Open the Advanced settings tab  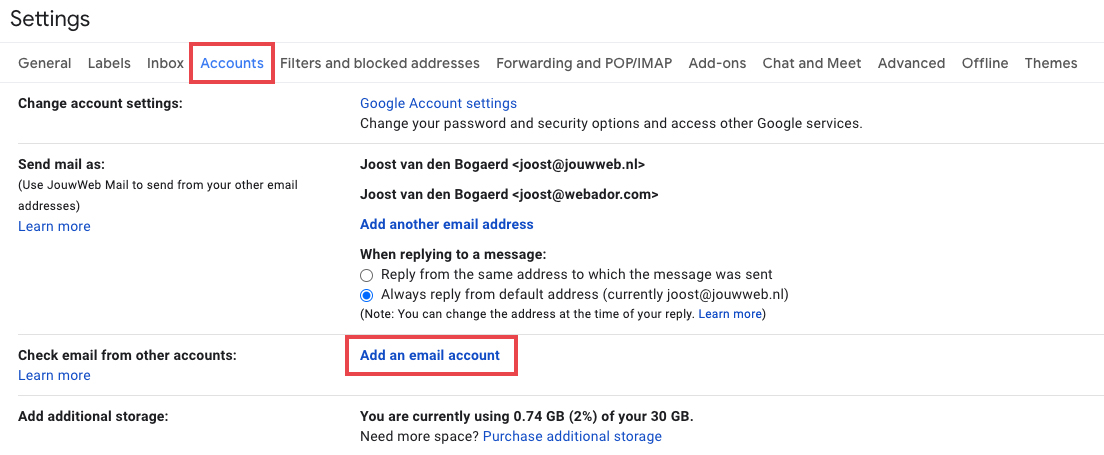click(911, 63)
